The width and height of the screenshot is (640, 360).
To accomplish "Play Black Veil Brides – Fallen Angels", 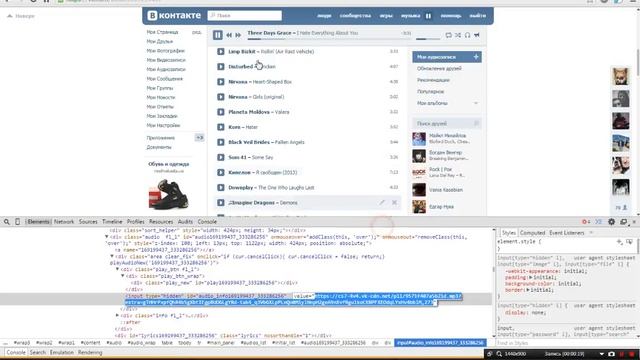I will [221, 142].
